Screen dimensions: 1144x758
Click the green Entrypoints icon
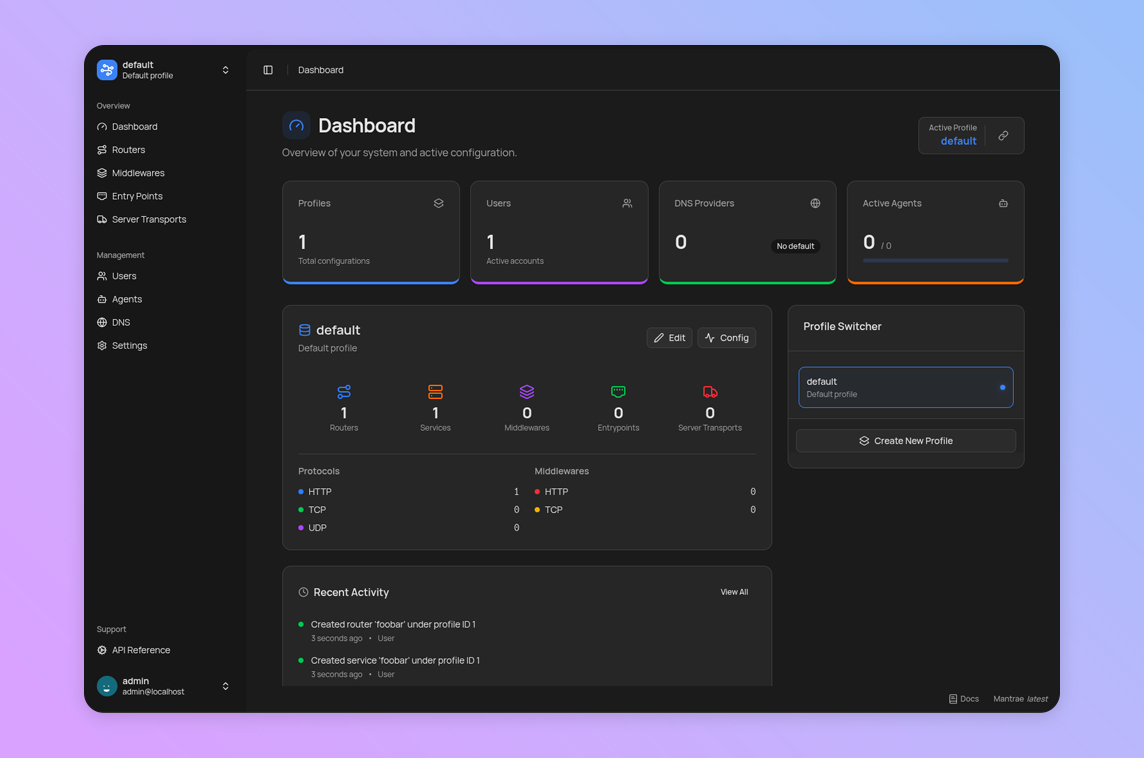click(618, 392)
